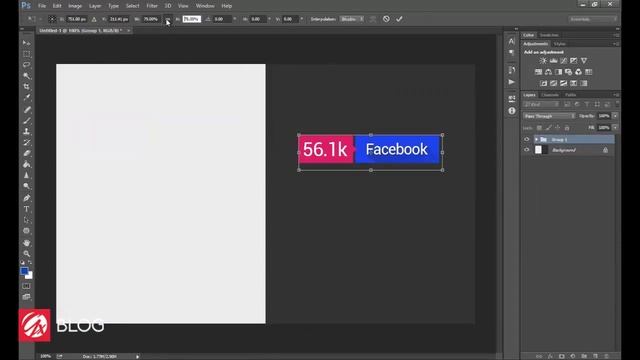Select the Horizontal Type tool
This screenshot has width=640, height=360.
click(27, 209)
